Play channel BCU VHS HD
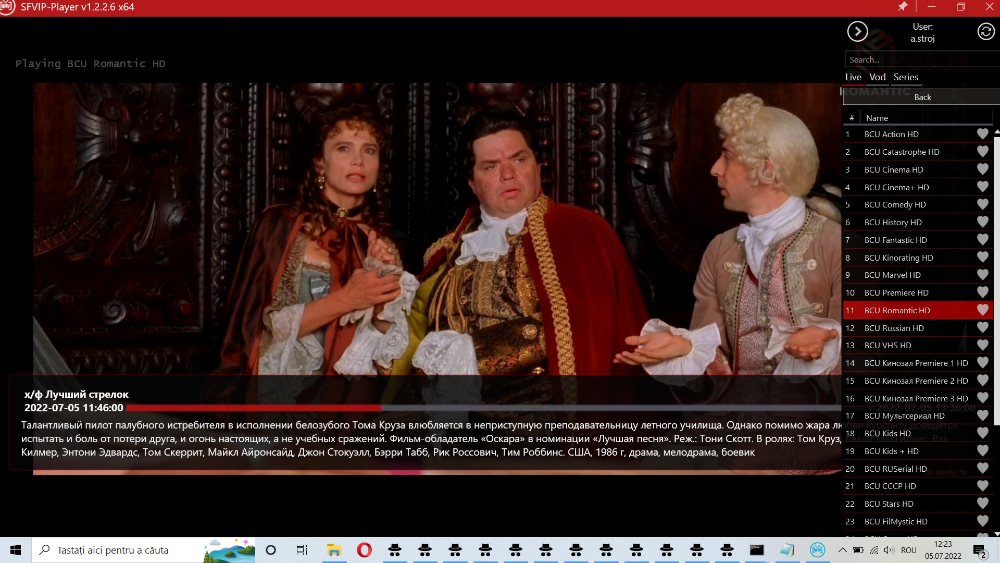This screenshot has width=1000, height=563. click(918, 345)
